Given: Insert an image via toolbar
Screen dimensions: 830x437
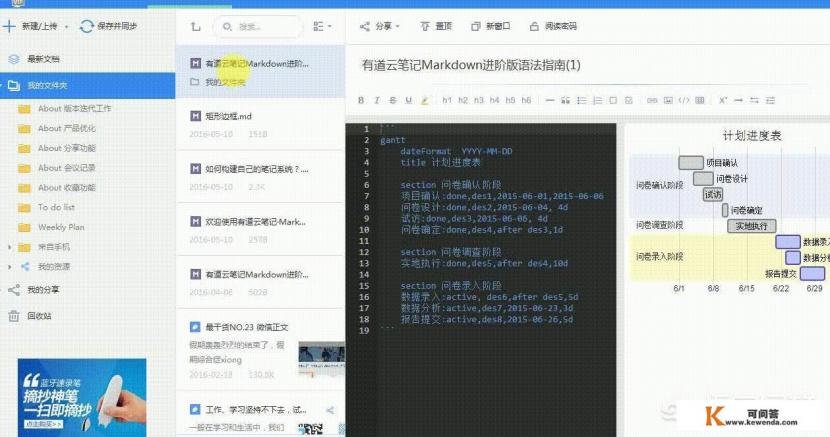Looking at the screenshot, I should (668, 100).
